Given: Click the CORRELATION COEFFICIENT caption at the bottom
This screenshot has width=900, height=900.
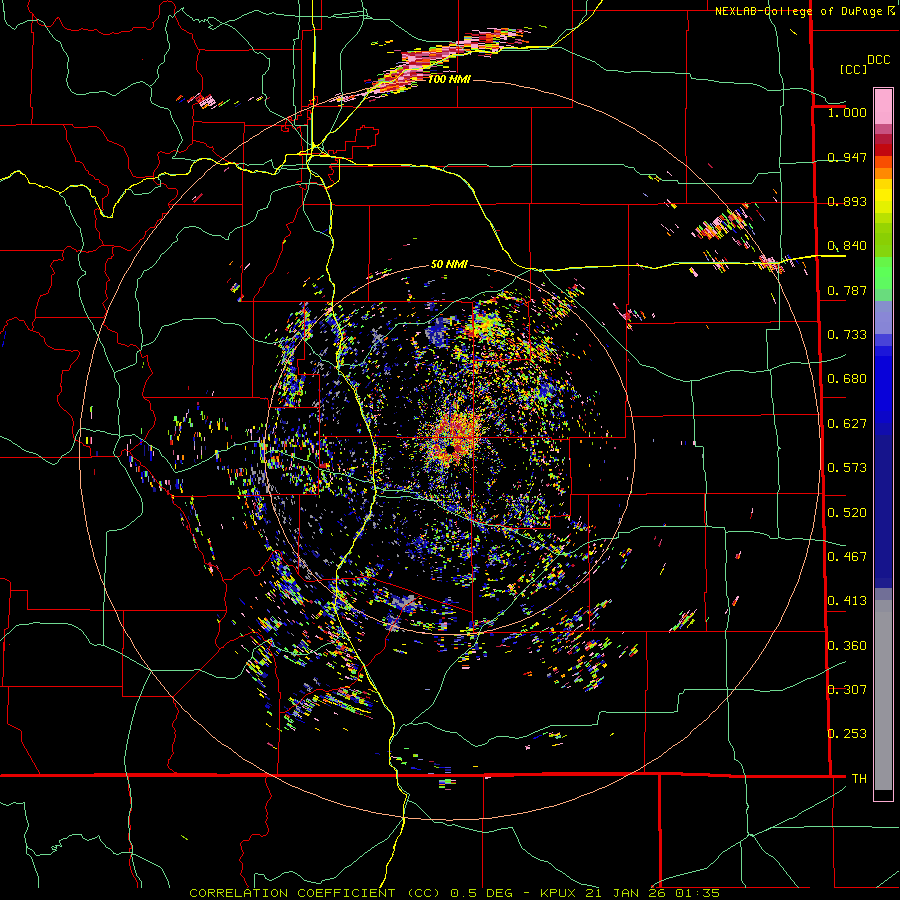Looking at the screenshot, I should click(x=454, y=893).
